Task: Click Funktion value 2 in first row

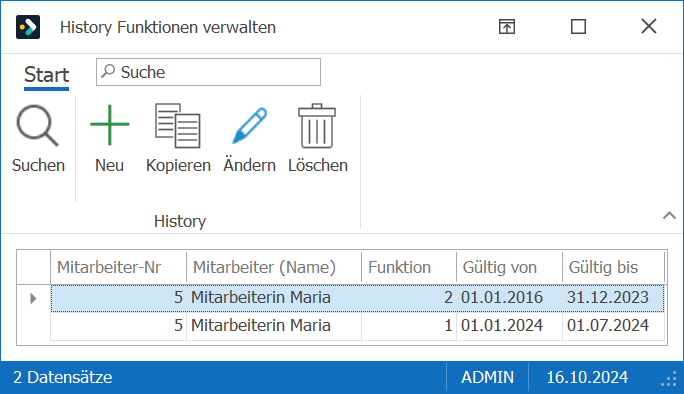Action: 409,298
